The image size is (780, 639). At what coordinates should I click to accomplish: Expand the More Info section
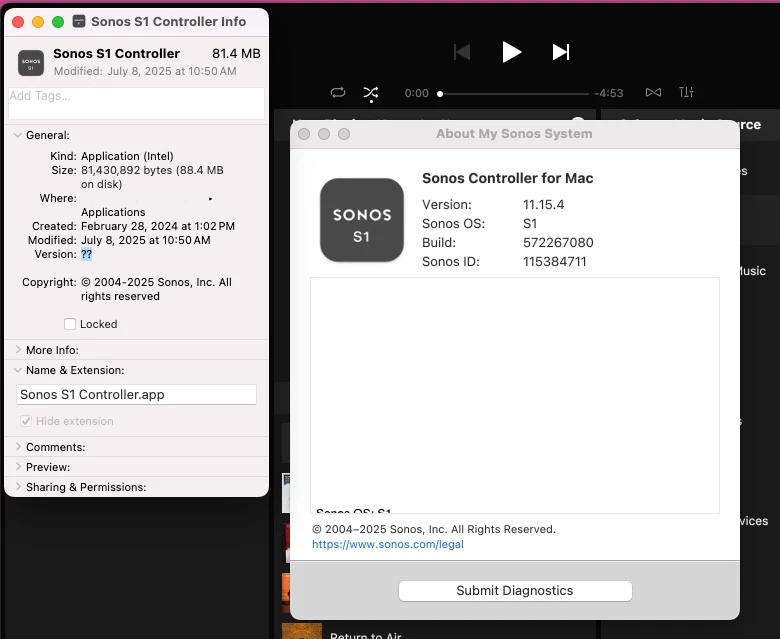coord(18,350)
